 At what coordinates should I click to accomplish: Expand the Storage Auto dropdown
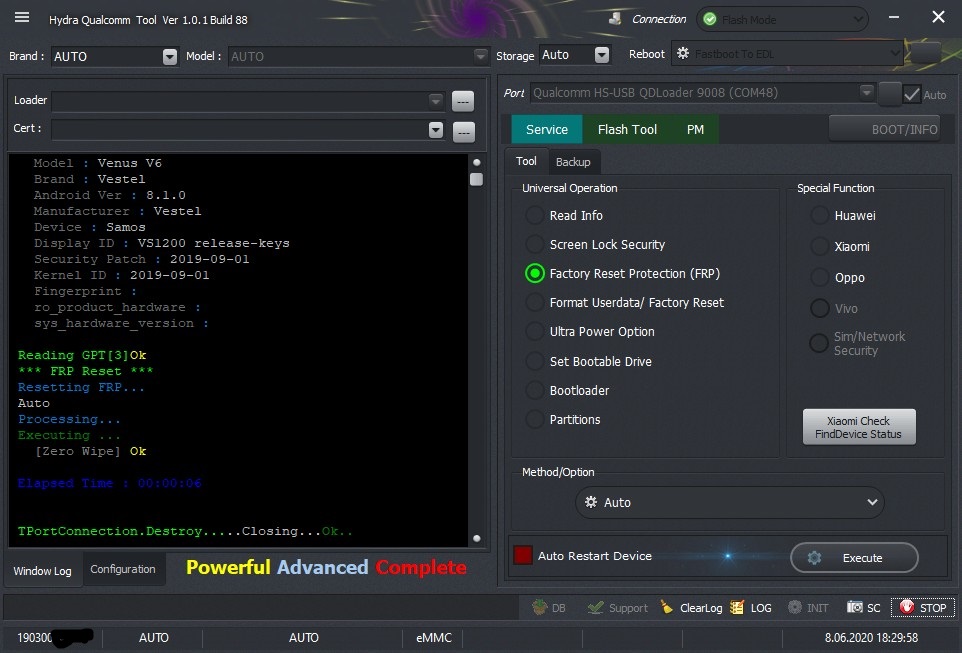click(602, 55)
